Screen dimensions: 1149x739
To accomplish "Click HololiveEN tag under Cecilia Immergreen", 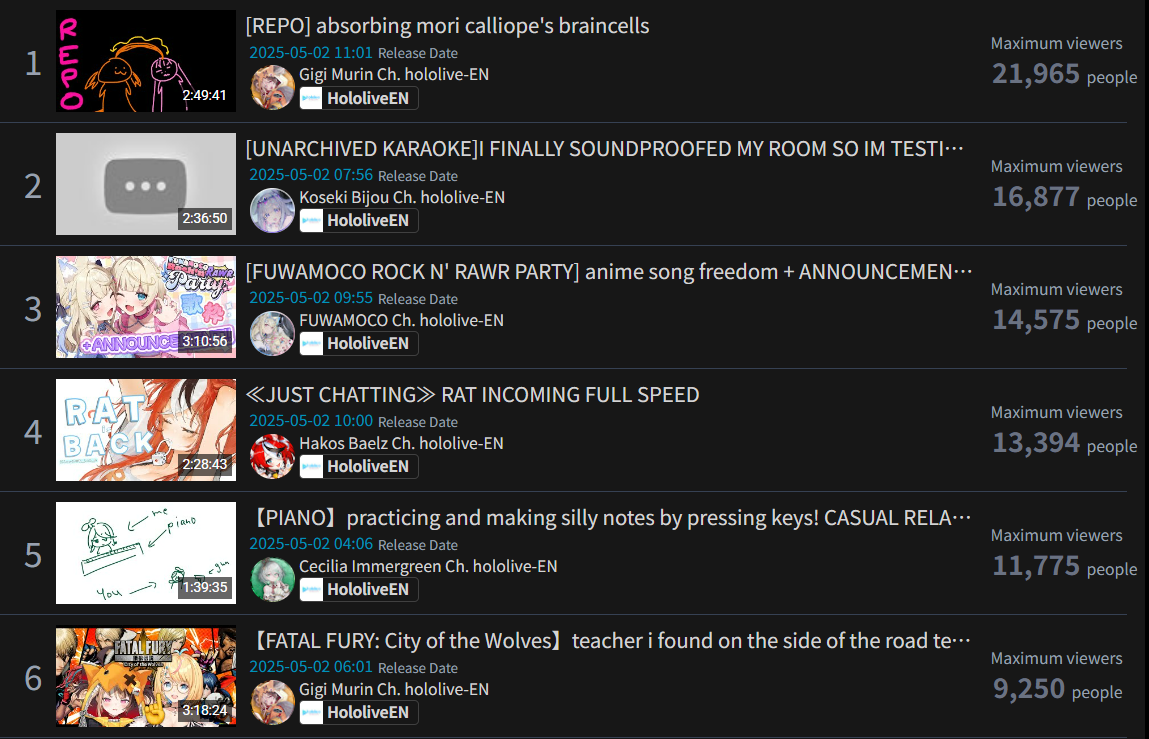I will 359,590.
